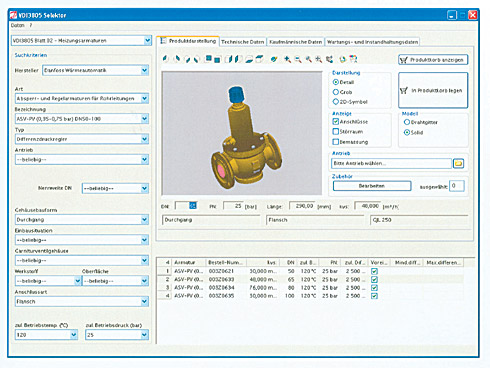Click the second isometric view icon in 3D toolbar
The image size is (490, 368).
[177, 59]
